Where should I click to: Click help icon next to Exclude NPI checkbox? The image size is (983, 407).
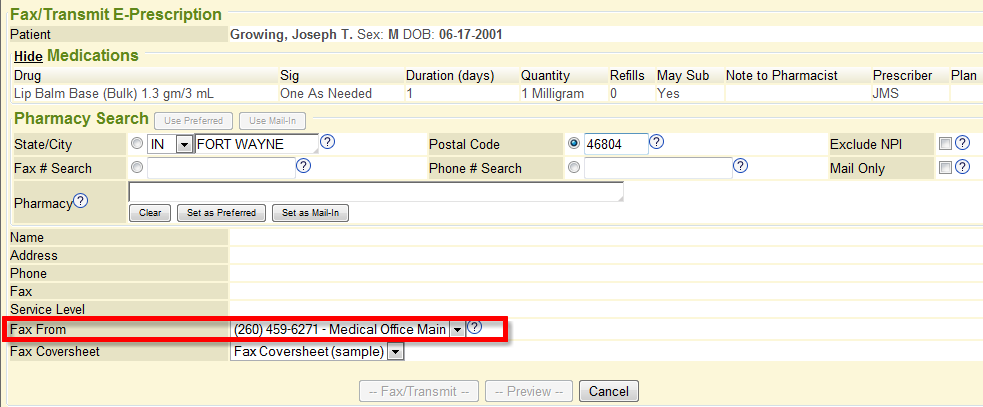(x=963, y=143)
